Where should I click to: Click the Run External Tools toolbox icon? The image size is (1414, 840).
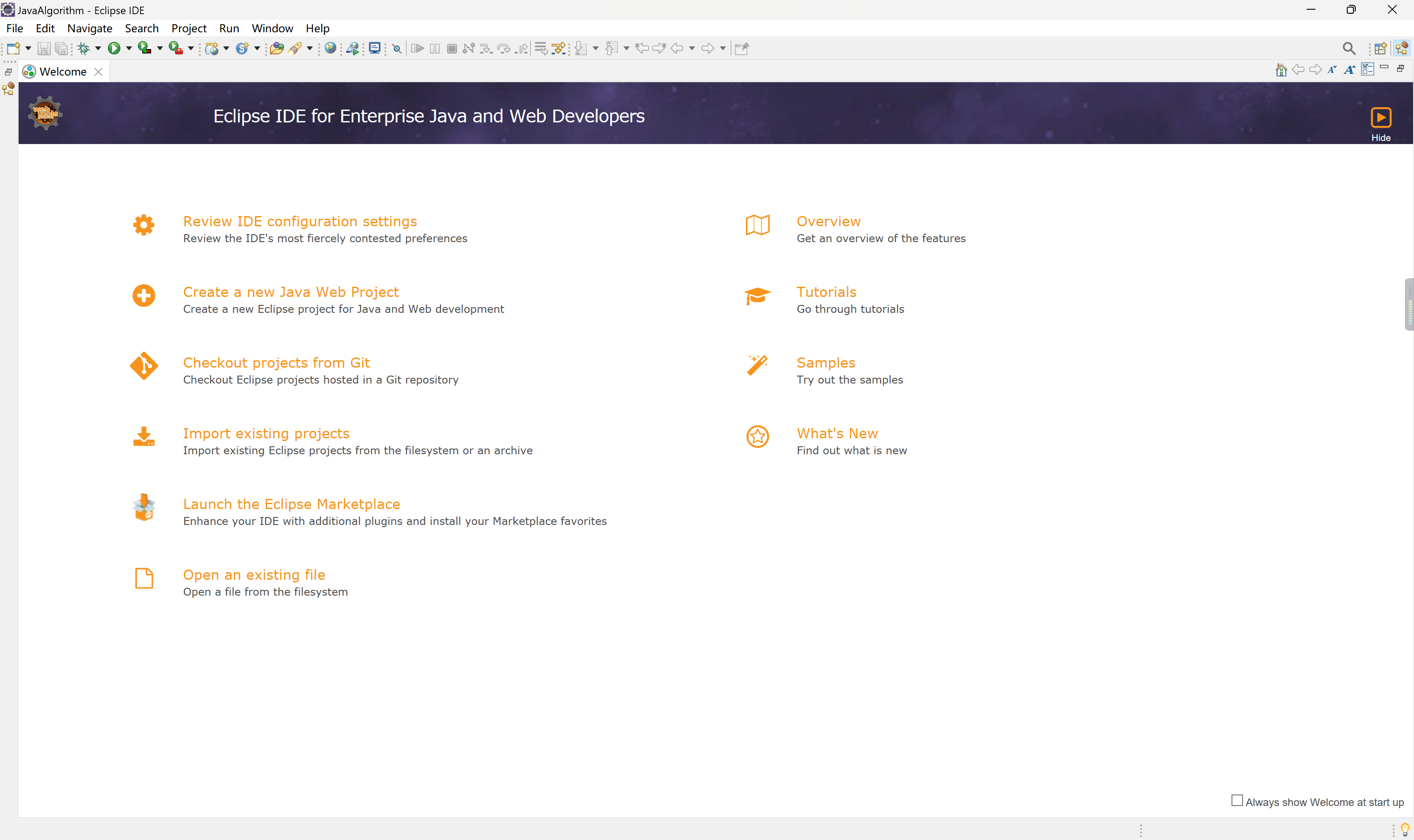click(x=175, y=49)
